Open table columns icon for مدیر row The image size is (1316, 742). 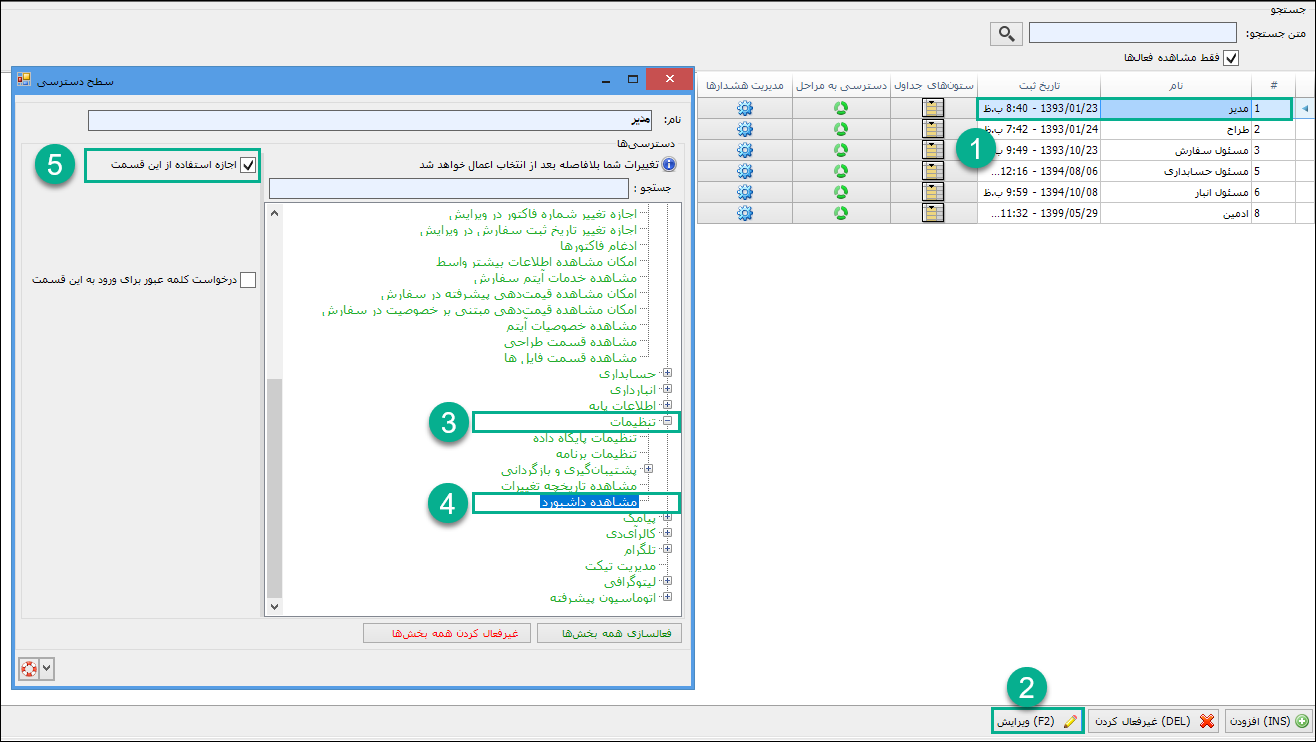pos(933,108)
